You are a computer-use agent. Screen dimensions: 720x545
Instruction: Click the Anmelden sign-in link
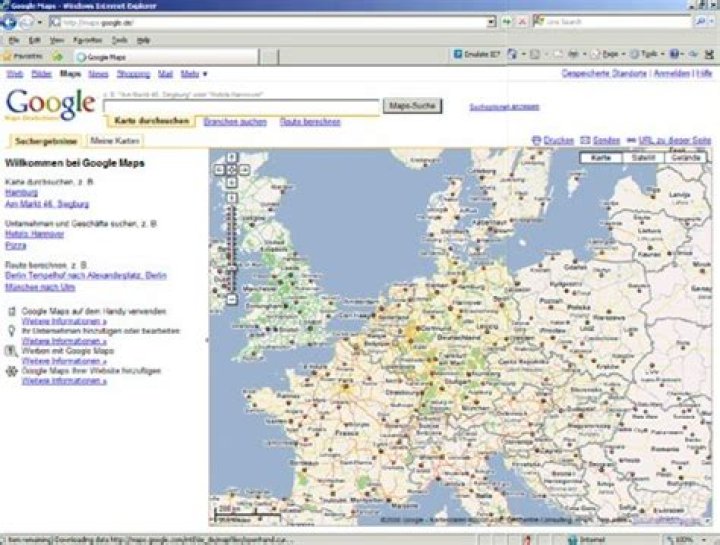(x=672, y=73)
